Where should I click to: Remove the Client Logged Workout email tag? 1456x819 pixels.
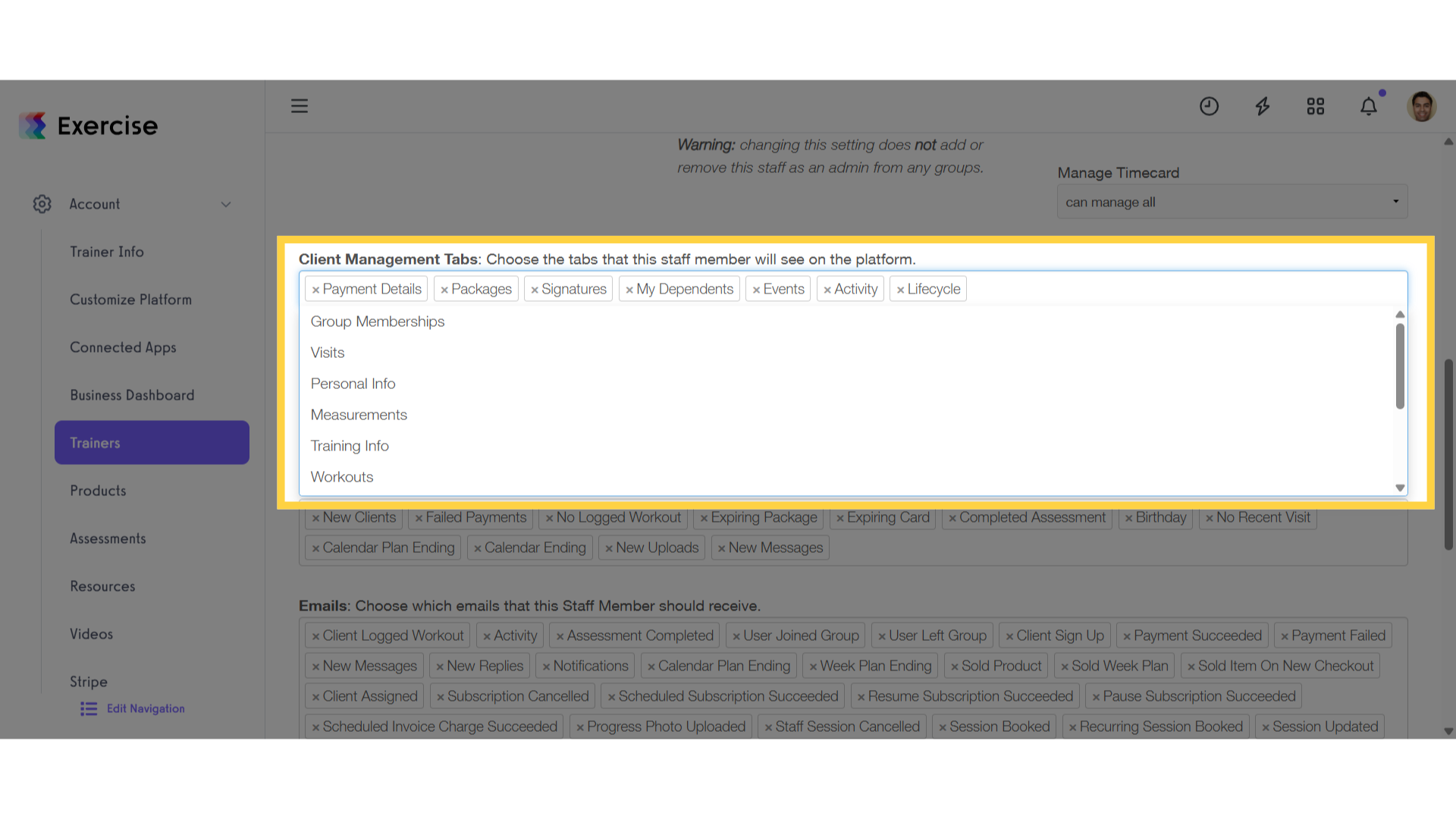click(x=315, y=636)
